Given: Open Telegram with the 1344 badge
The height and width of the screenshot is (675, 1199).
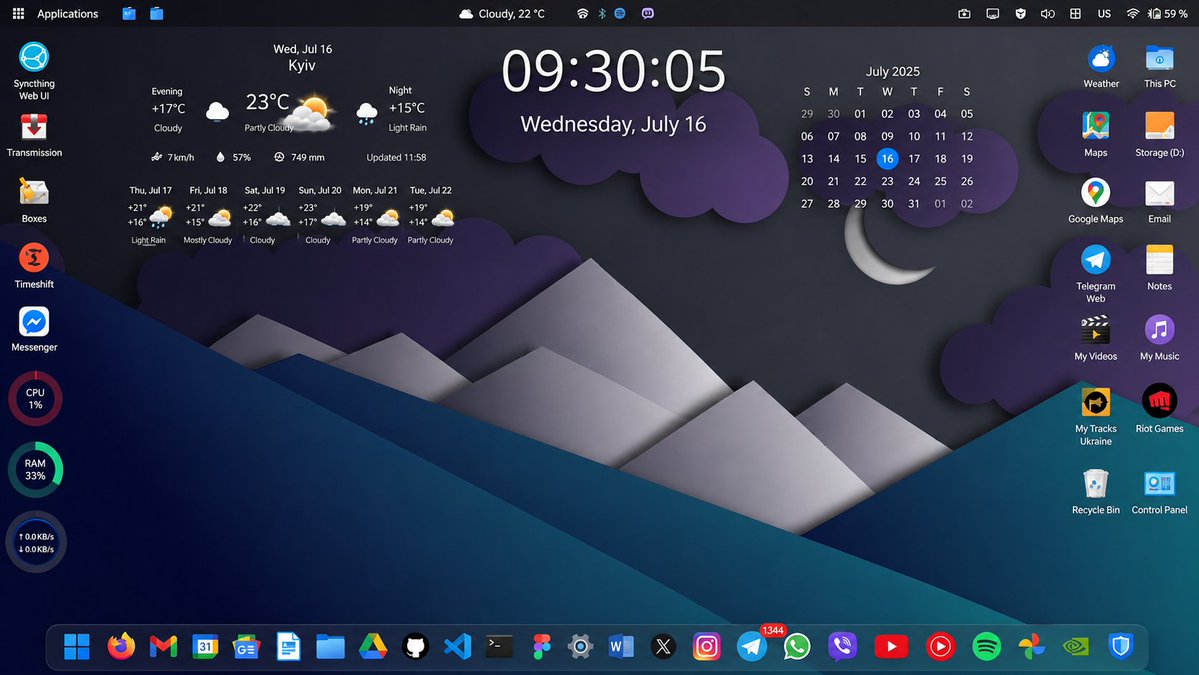Looking at the screenshot, I should [752, 647].
